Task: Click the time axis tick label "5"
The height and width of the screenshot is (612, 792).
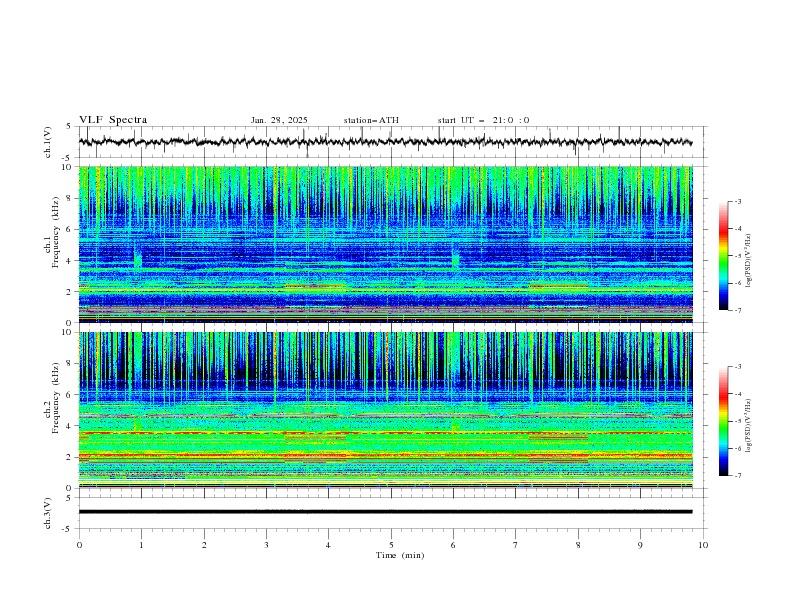Action: (x=391, y=545)
